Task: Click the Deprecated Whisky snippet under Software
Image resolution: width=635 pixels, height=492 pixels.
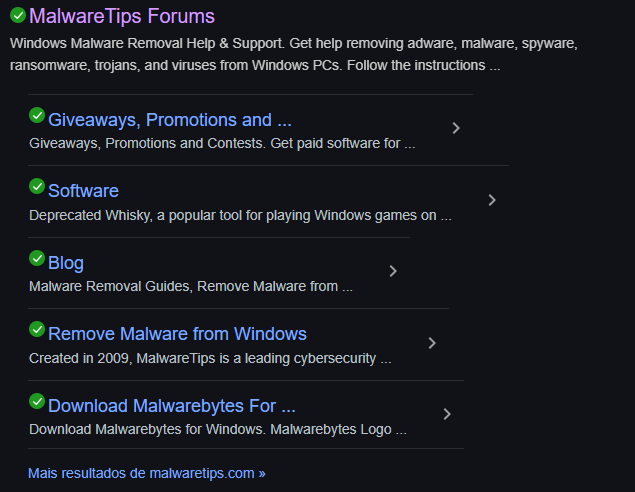Action: (240, 215)
